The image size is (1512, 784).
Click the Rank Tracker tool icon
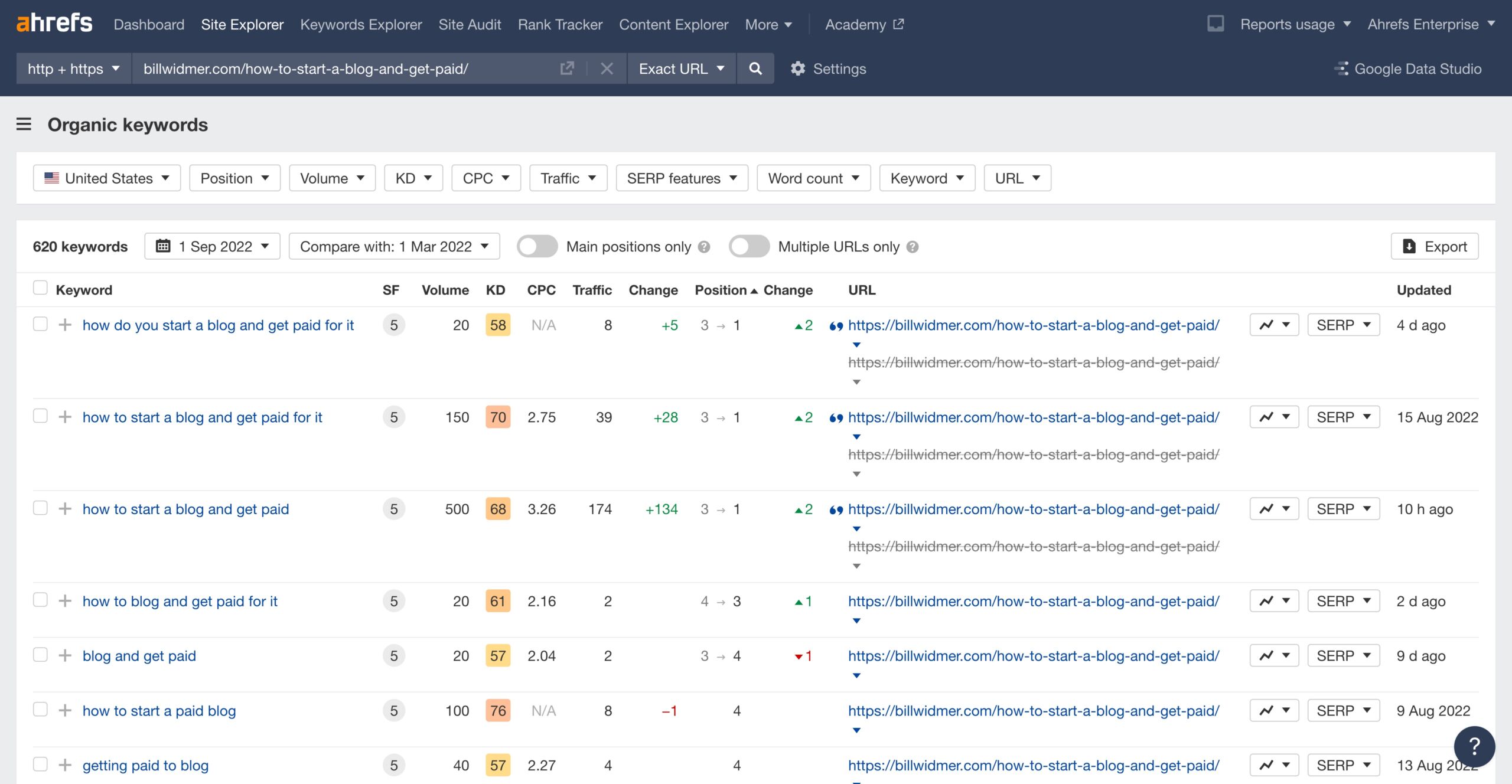point(560,24)
